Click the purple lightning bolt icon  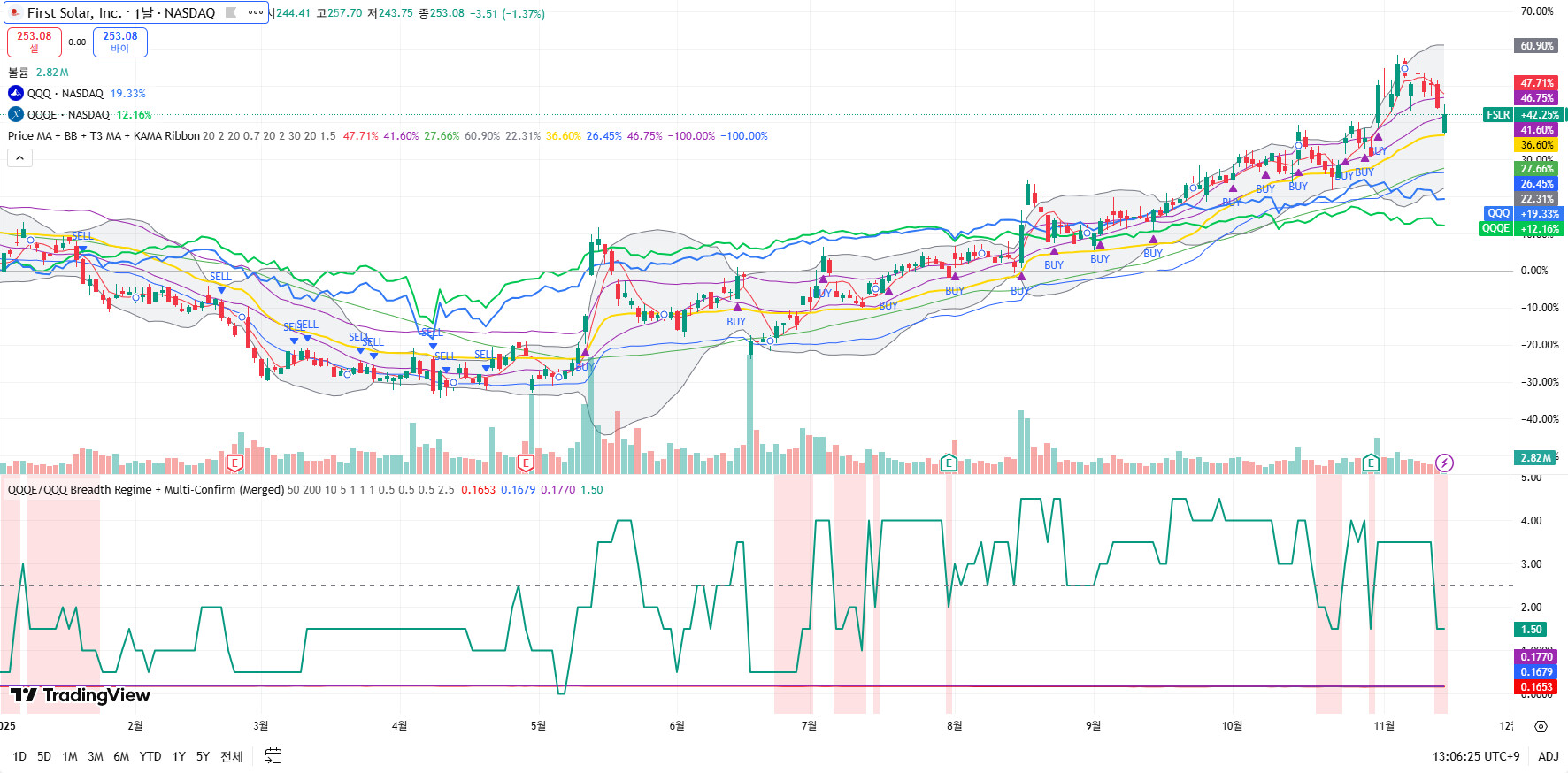tap(1444, 463)
